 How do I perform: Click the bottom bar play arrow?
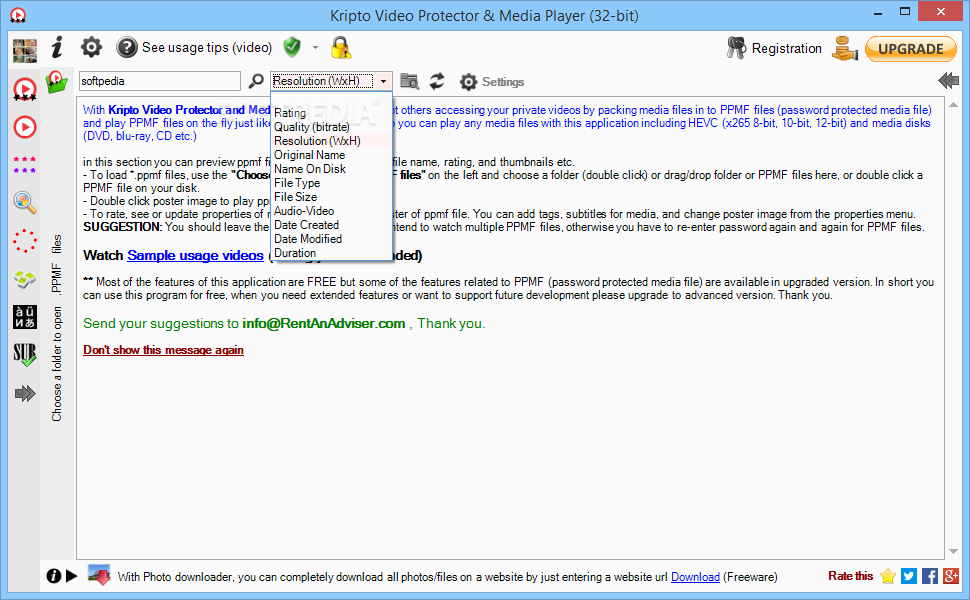72,576
